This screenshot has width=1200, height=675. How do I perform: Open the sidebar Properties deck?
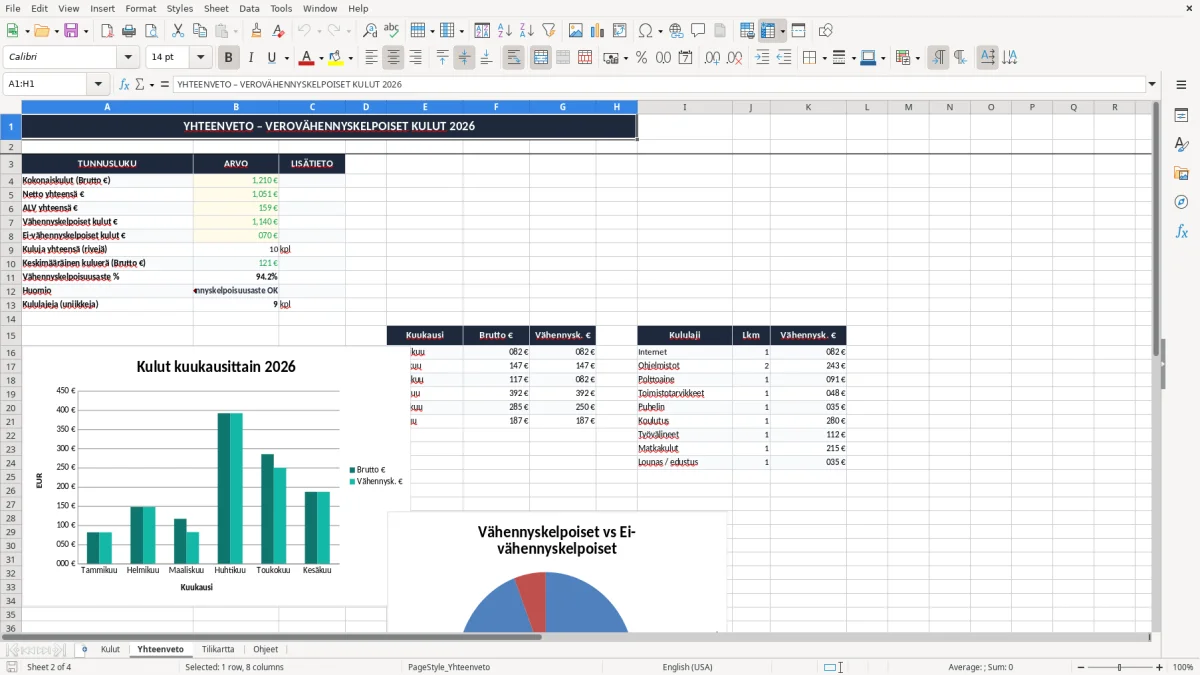pos(1181,115)
